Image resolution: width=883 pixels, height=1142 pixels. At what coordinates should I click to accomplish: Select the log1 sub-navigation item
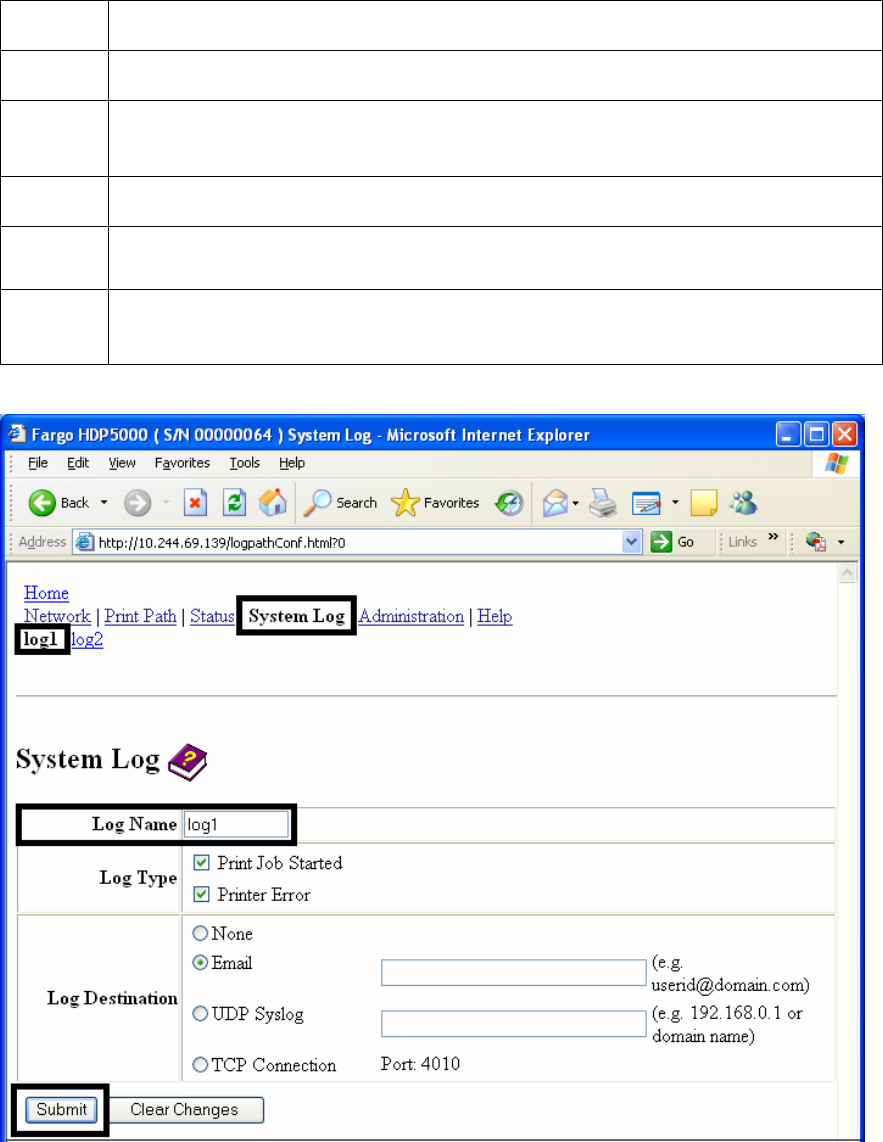41,639
